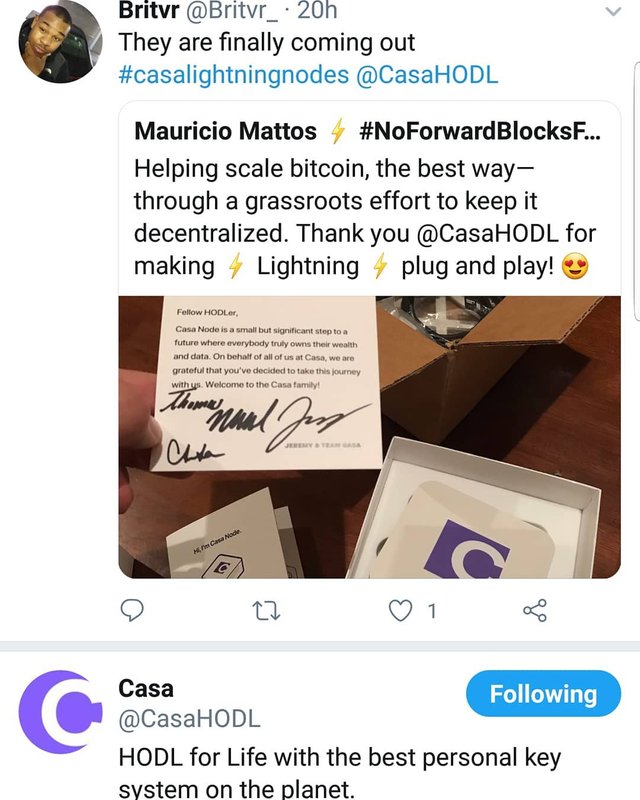
Task: Open Mauricio Mattos quoted tweet author name
Action: [226, 131]
